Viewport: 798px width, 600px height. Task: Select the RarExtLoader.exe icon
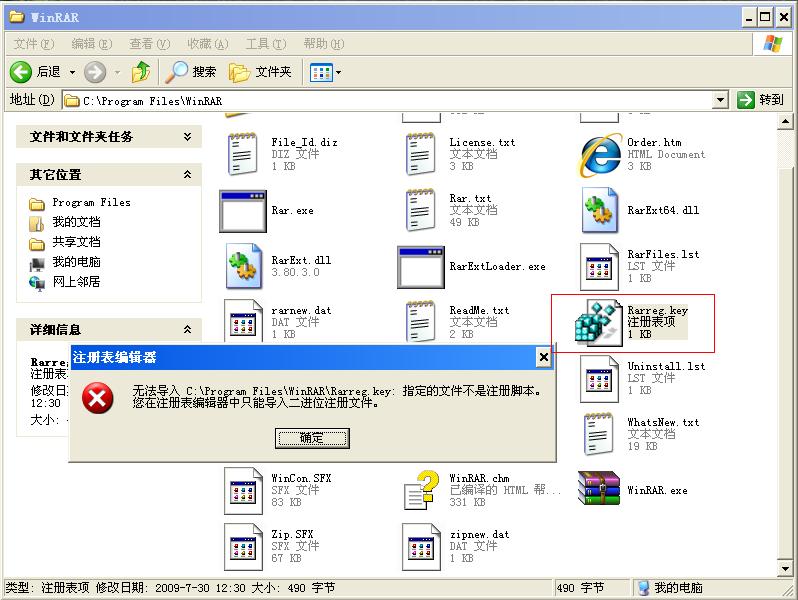tap(421, 267)
